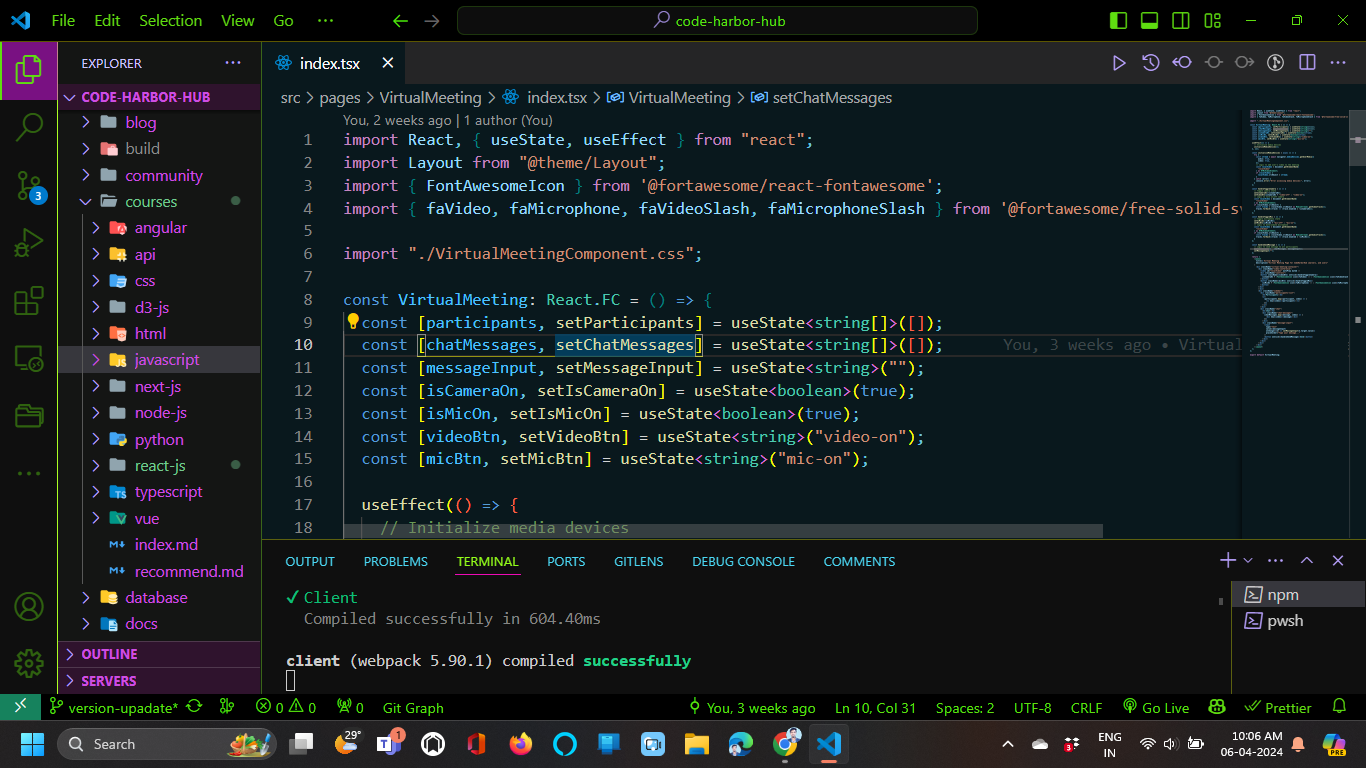
Task: Toggle Go Live server
Action: (x=1156, y=707)
